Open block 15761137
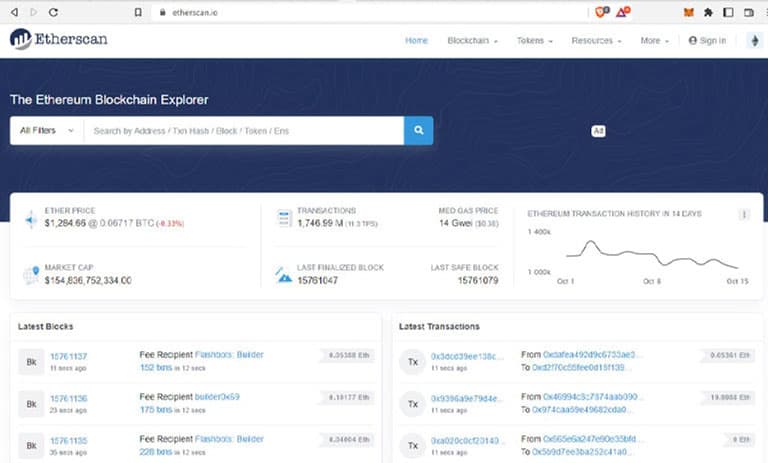Viewport: 768px width, 463px height. (69, 356)
